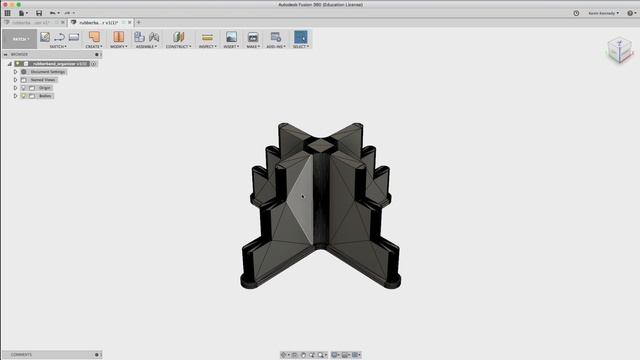Click the Assemble new component icon
Image resolution: width=640 pixels, height=360 pixels.
pos(139,37)
